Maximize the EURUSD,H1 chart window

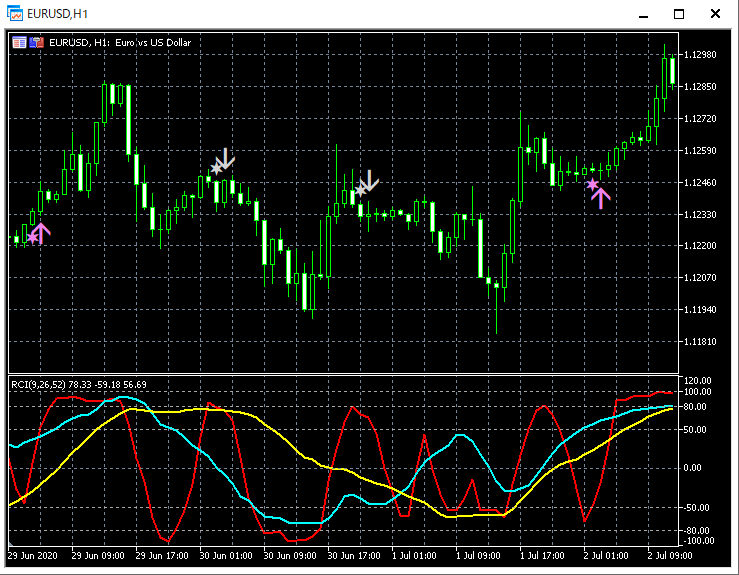[679, 14]
